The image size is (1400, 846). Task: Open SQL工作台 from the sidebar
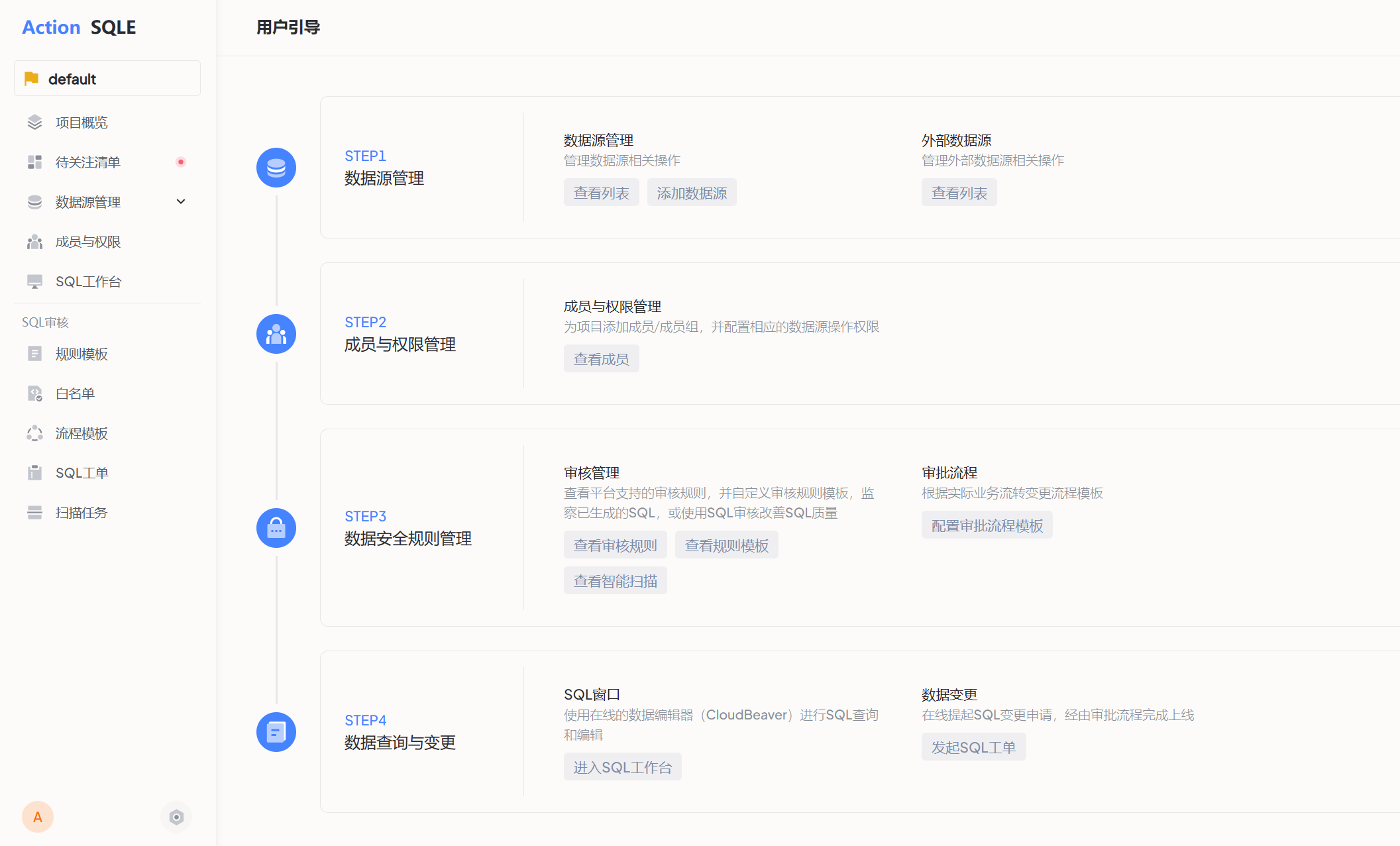pos(88,282)
